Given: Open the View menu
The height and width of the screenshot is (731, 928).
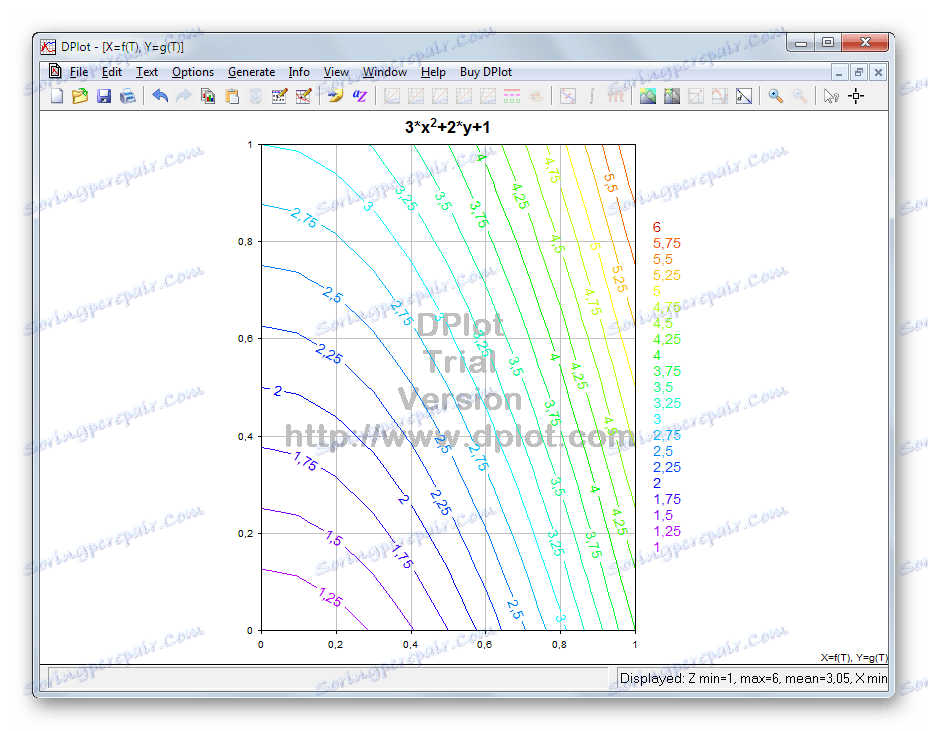Looking at the screenshot, I should click(336, 72).
